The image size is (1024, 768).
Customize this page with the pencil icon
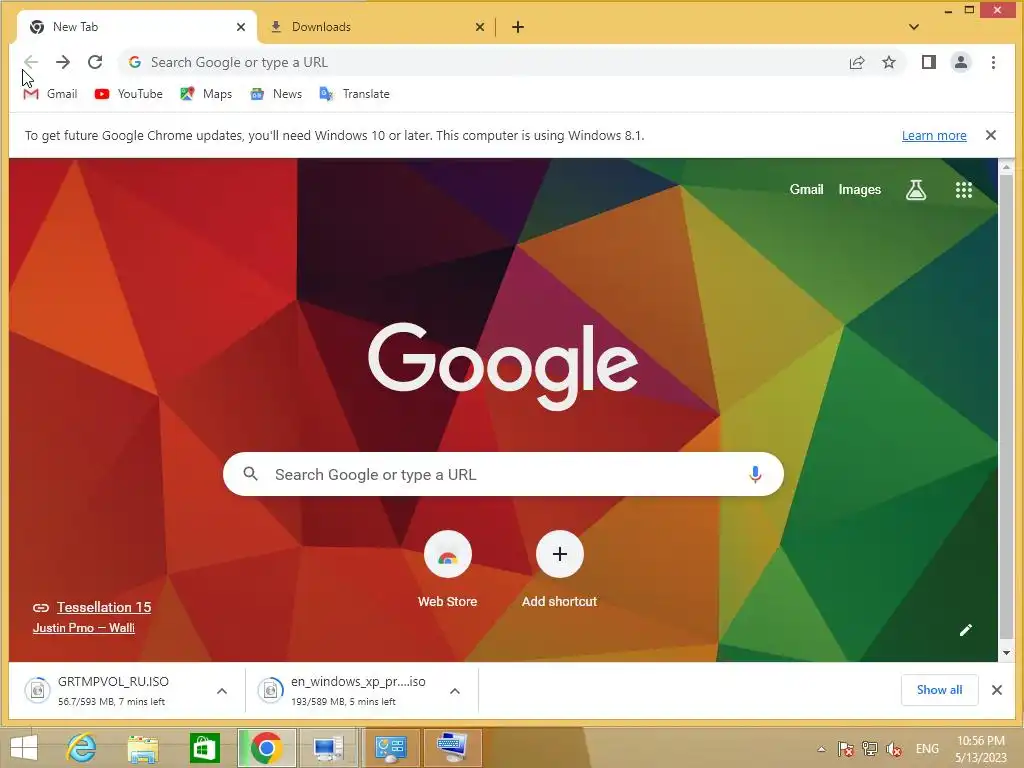pos(966,630)
